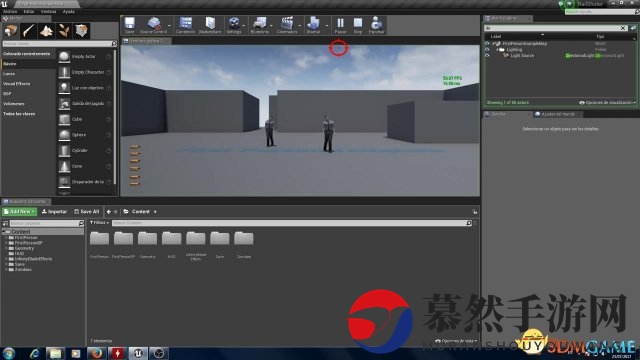Toggle visibility of Lighting folder

[487, 49]
